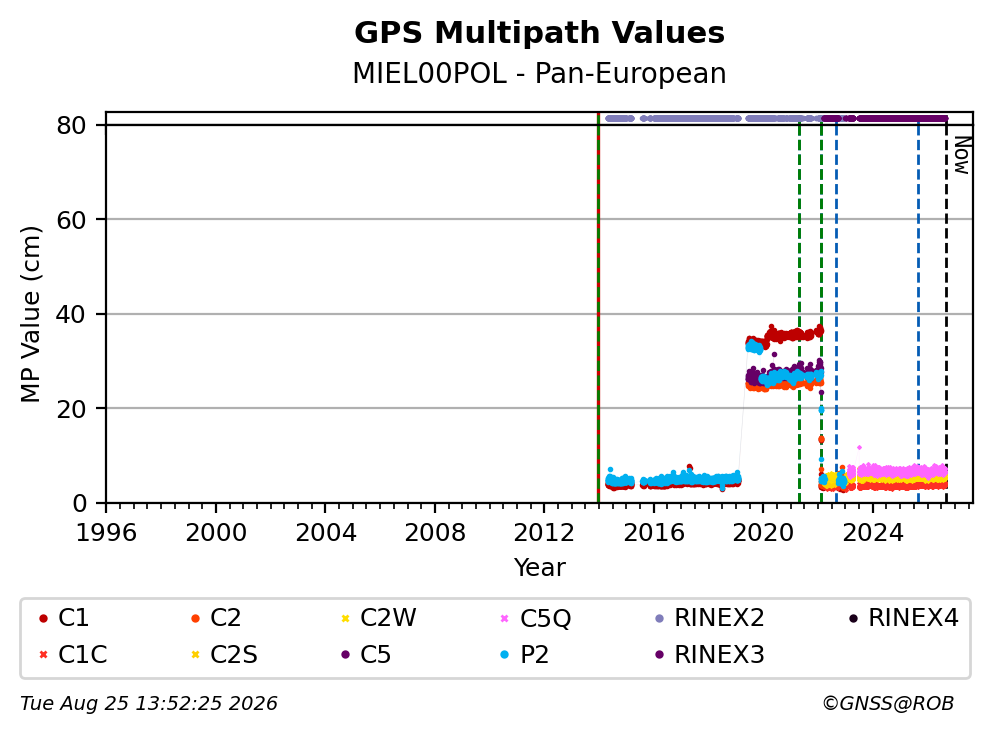Click the timestamp text at bottom left
This screenshot has height=734, width=992.
[x=149, y=704]
